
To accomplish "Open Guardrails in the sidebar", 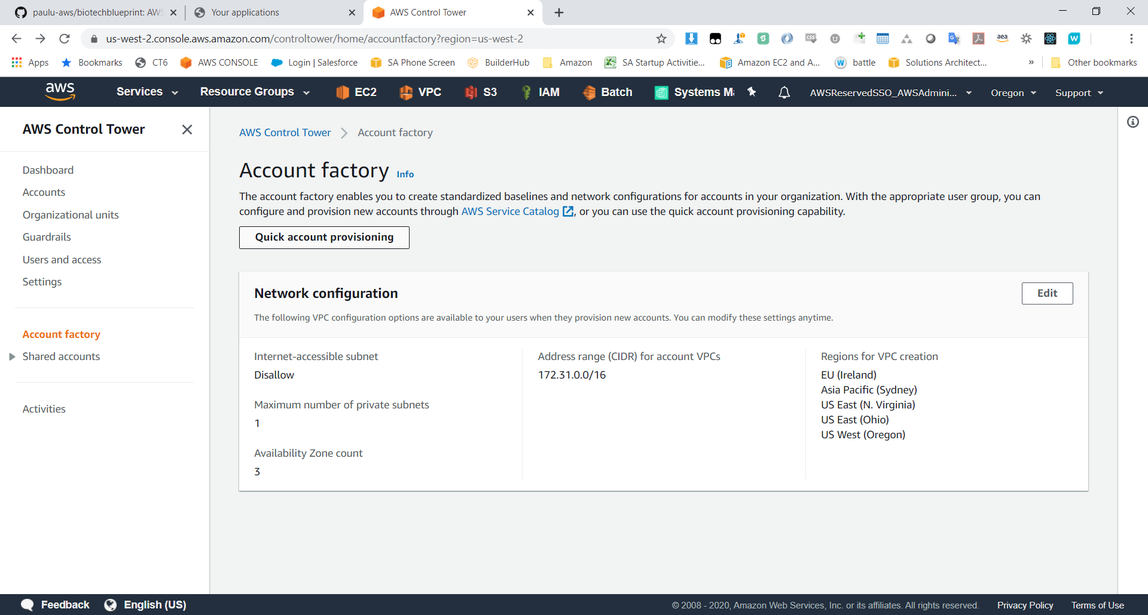I will [46, 237].
